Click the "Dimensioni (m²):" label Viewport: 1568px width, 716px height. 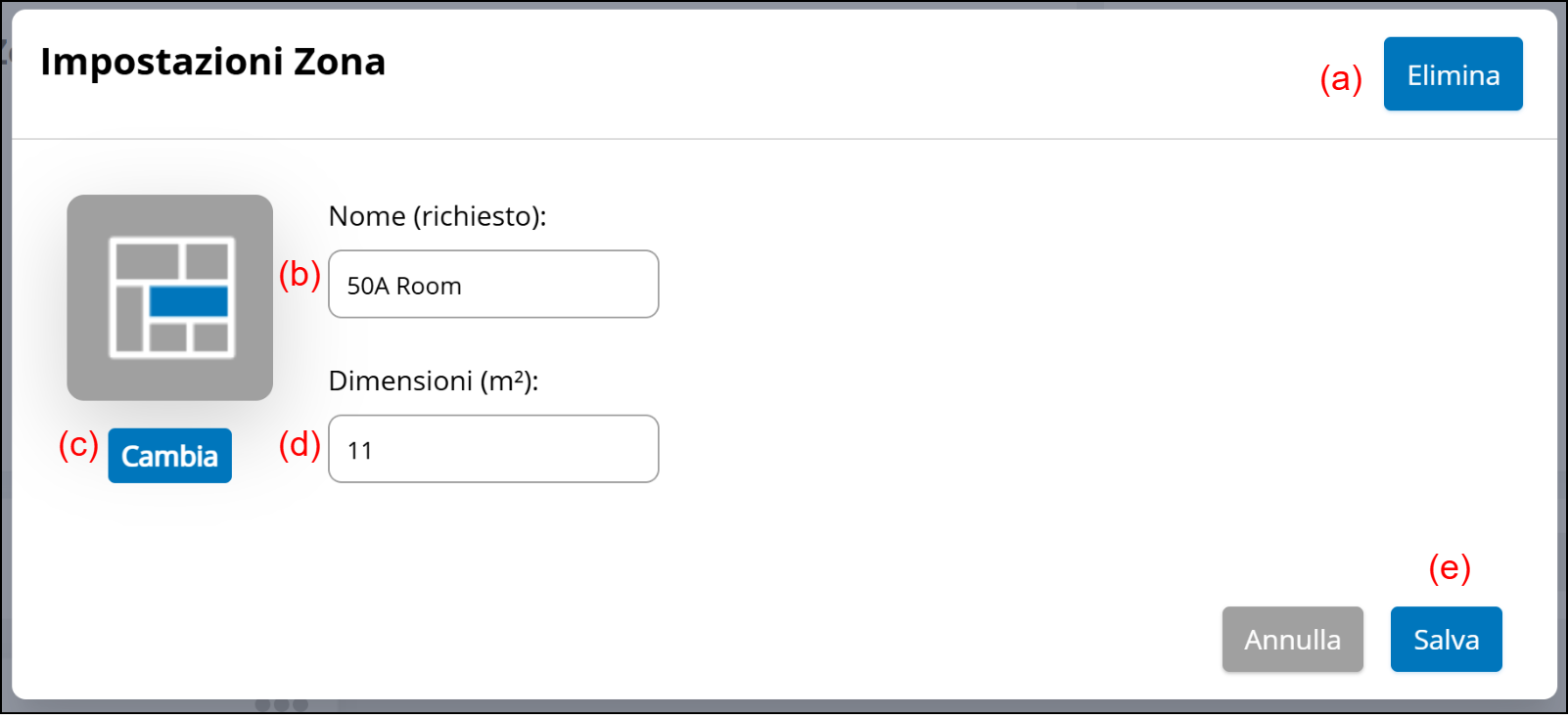[433, 380]
